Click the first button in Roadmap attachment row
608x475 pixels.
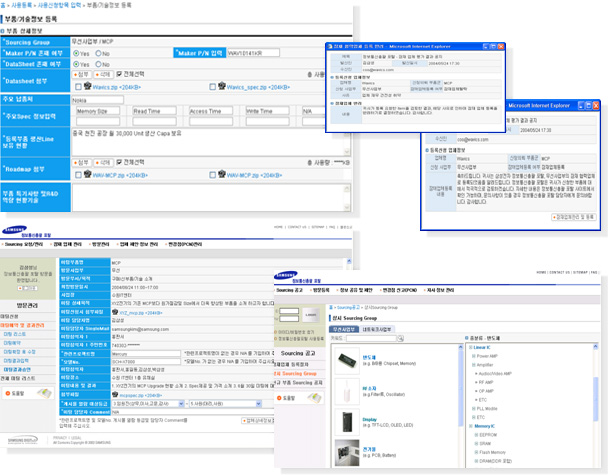(x=81, y=162)
